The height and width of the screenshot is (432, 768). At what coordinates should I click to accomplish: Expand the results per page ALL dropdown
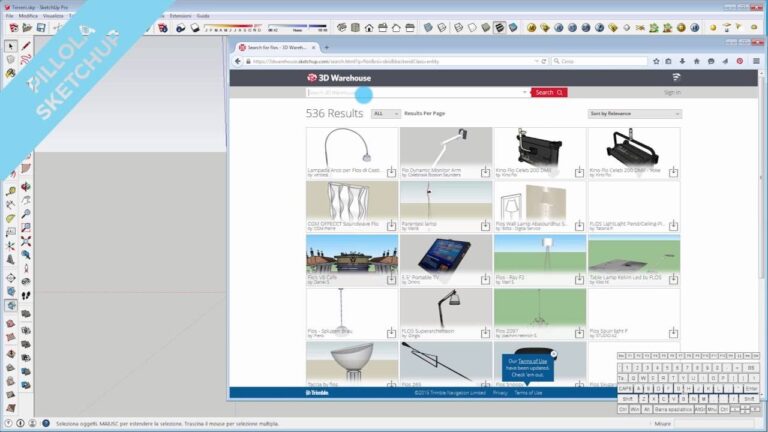click(386, 114)
